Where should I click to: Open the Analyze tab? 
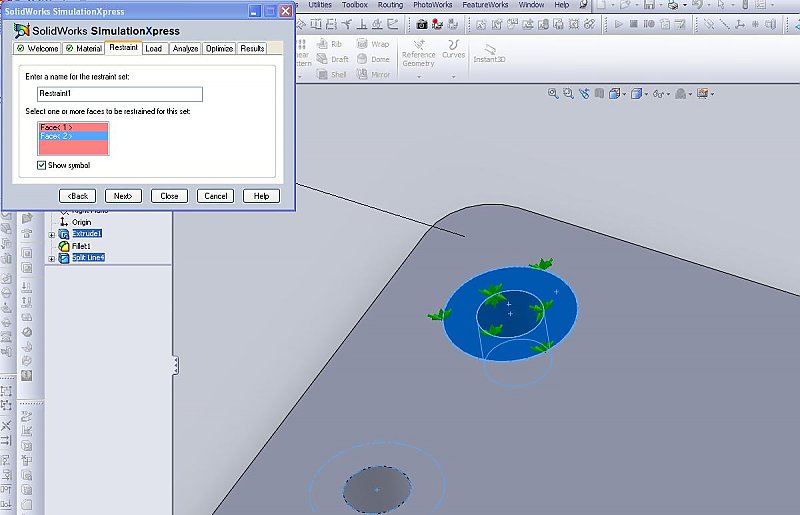click(x=184, y=48)
